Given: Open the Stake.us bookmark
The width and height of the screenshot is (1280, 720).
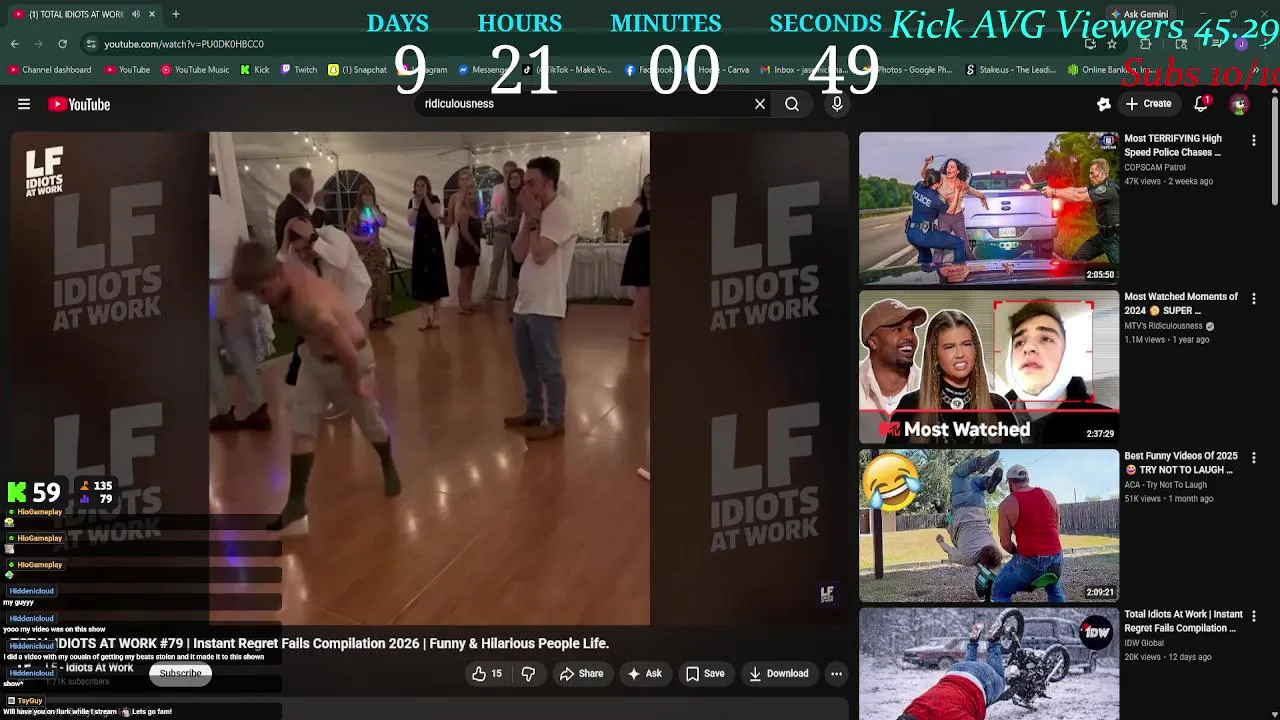Looking at the screenshot, I should [x=1009, y=70].
